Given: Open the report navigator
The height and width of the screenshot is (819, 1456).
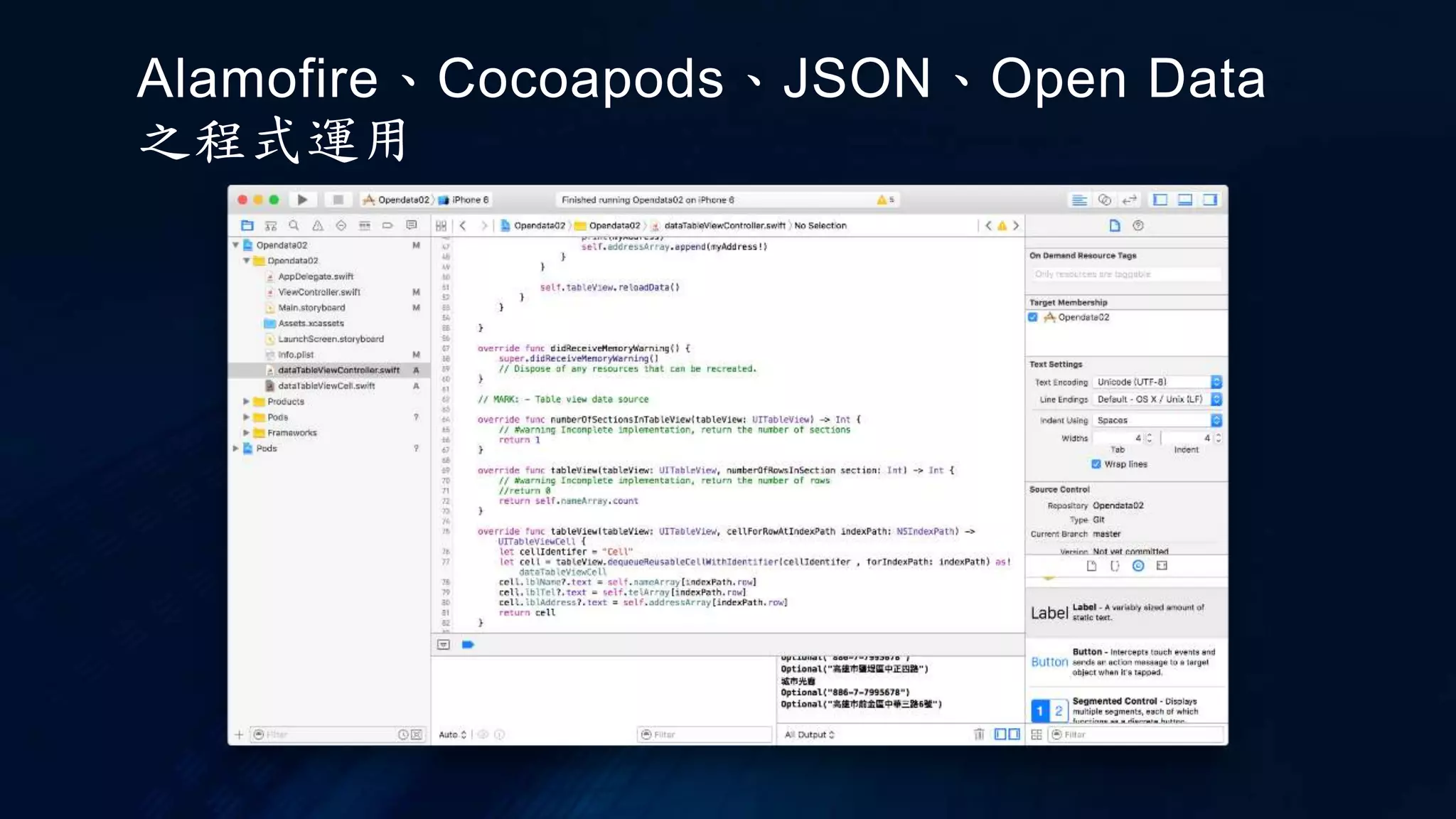Looking at the screenshot, I should click(411, 225).
